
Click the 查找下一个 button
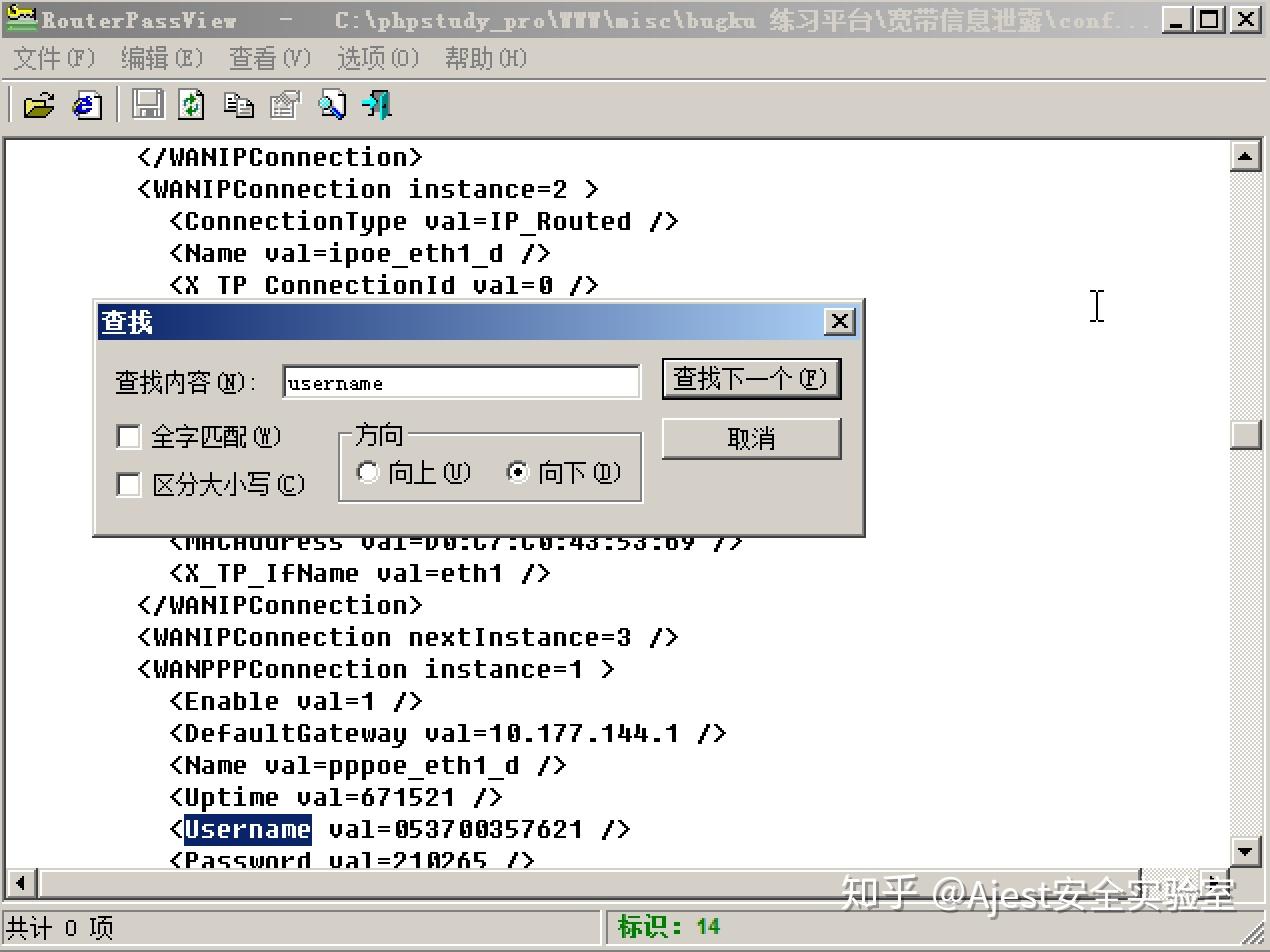click(x=751, y=378)
